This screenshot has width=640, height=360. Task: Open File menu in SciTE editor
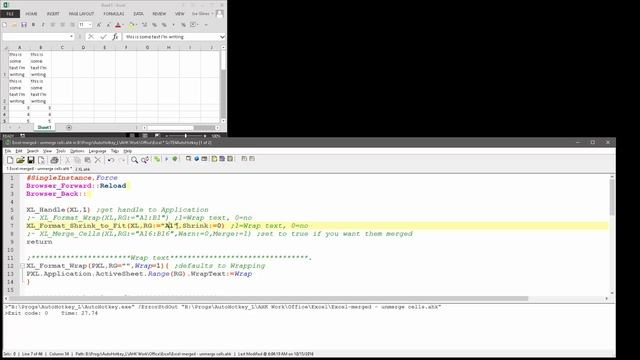[x=8, y=151]
